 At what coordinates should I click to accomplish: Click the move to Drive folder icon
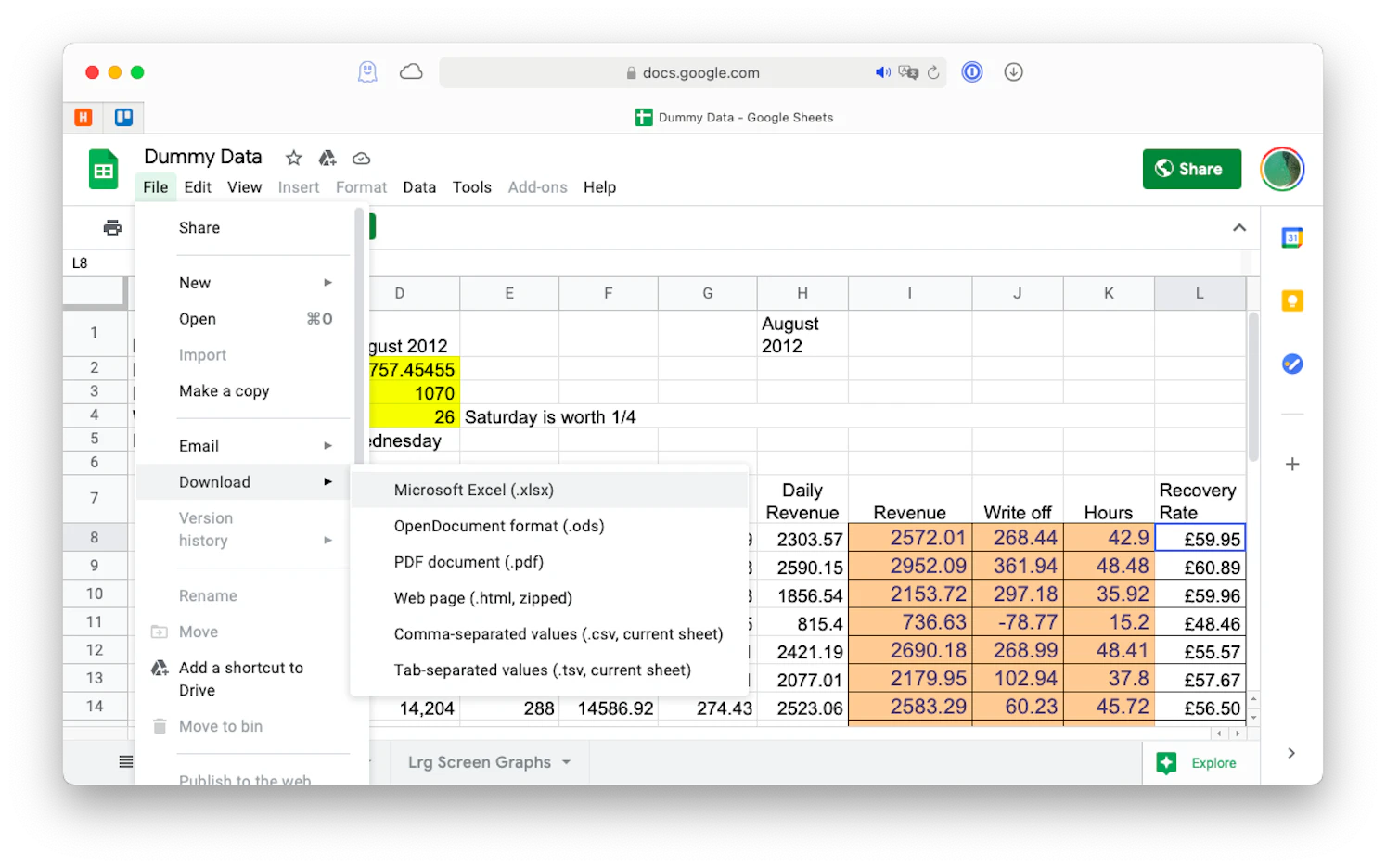pyautogui.click(x=327, y=158)
